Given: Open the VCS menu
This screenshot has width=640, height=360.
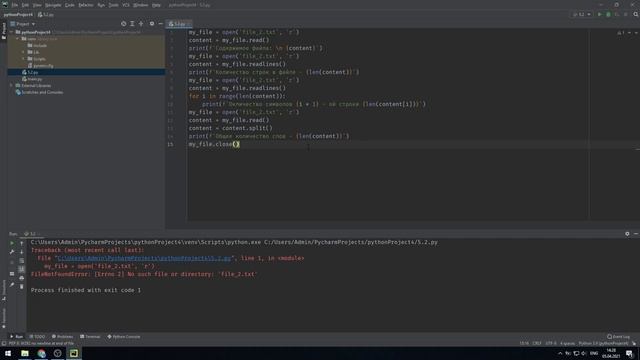Looking at the screenshot, I should point(126,5).
